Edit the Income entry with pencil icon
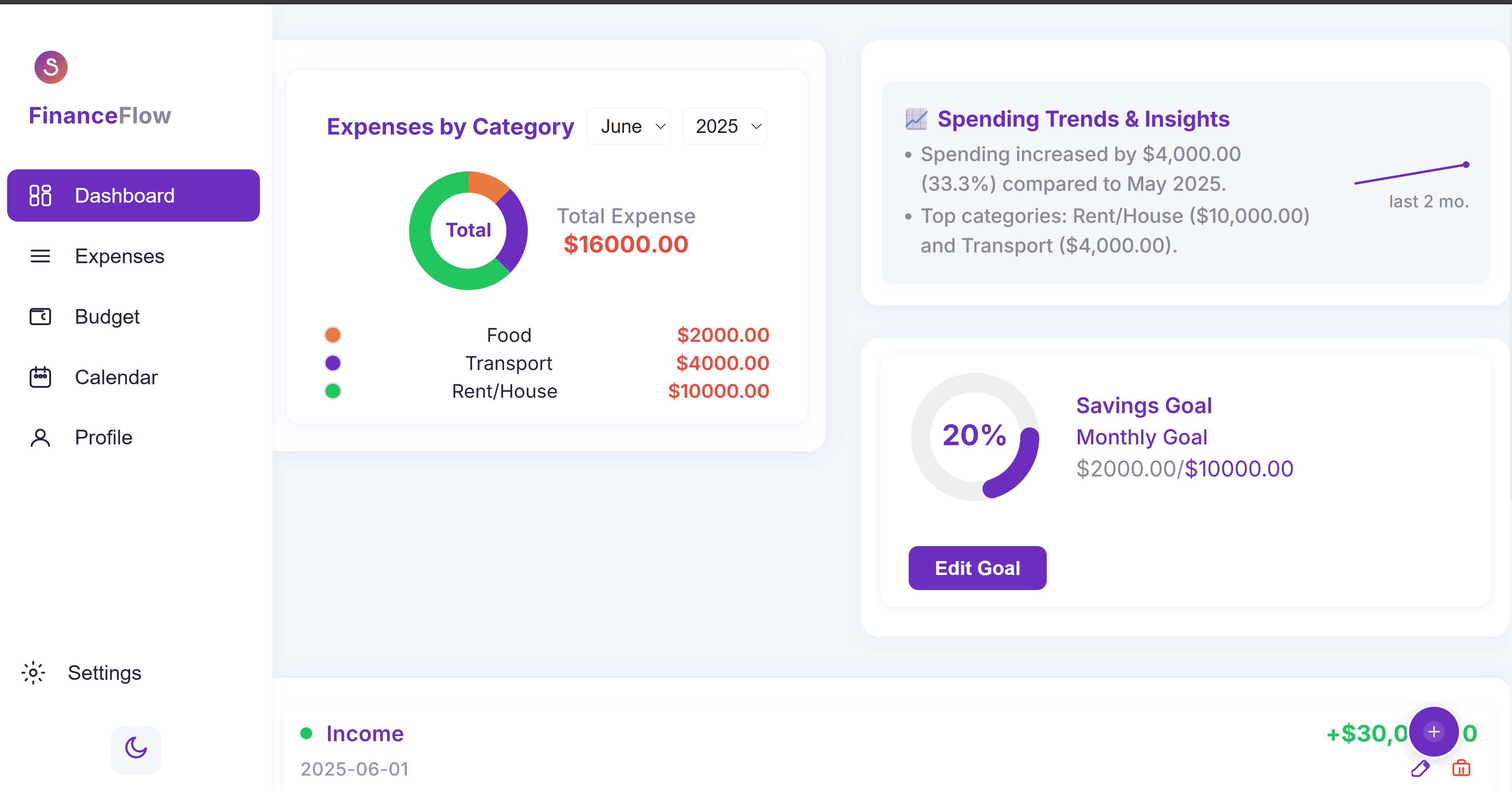 click(1420, 768)
